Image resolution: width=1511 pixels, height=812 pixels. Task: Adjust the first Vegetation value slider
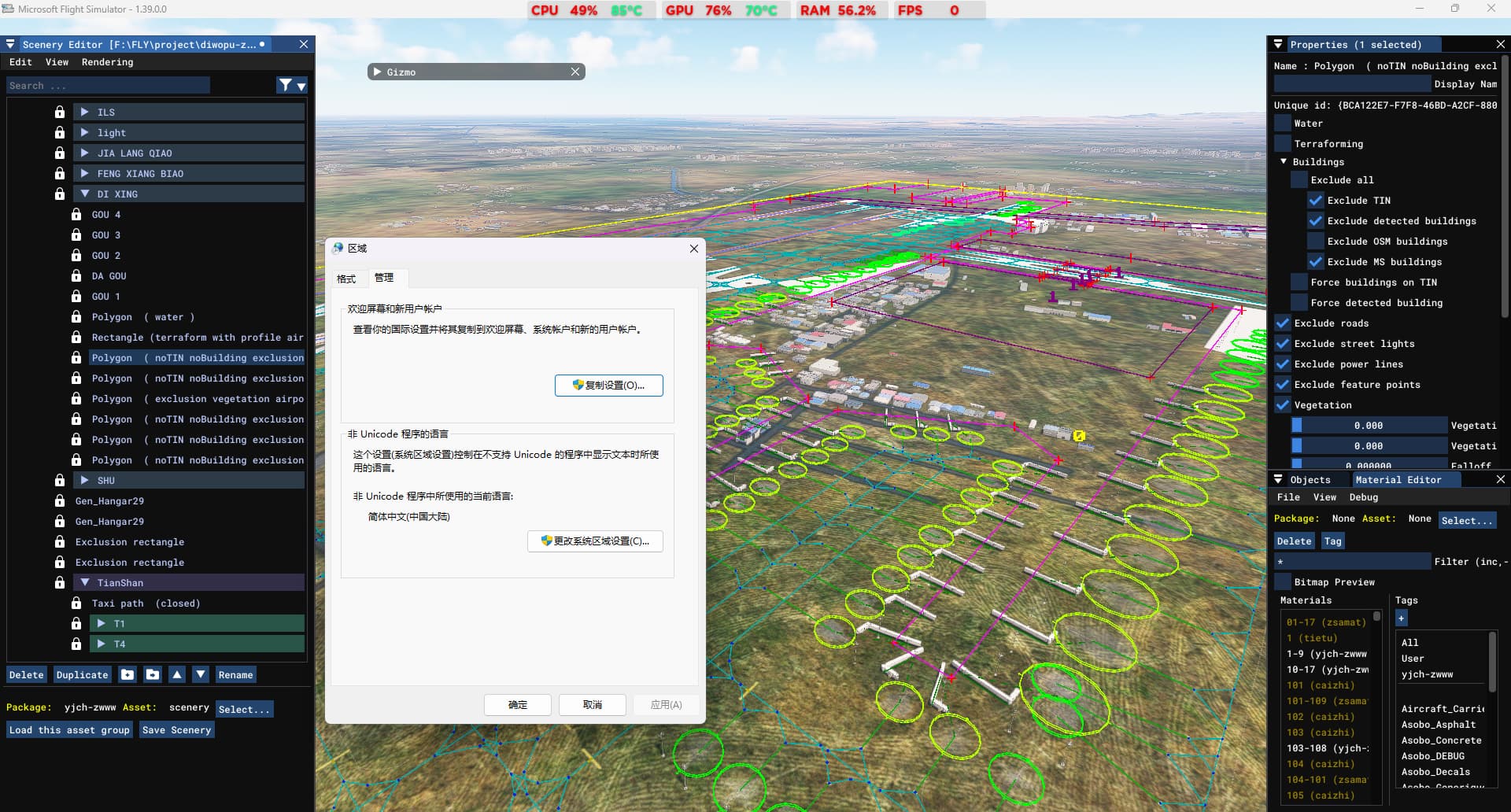(x=1369, y=426)
